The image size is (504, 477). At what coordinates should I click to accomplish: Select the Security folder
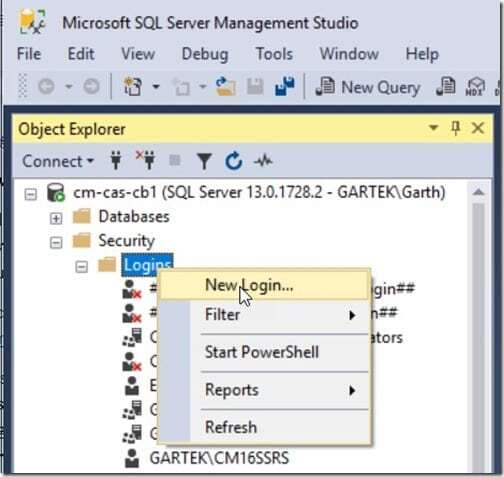[x=126, y=241]
